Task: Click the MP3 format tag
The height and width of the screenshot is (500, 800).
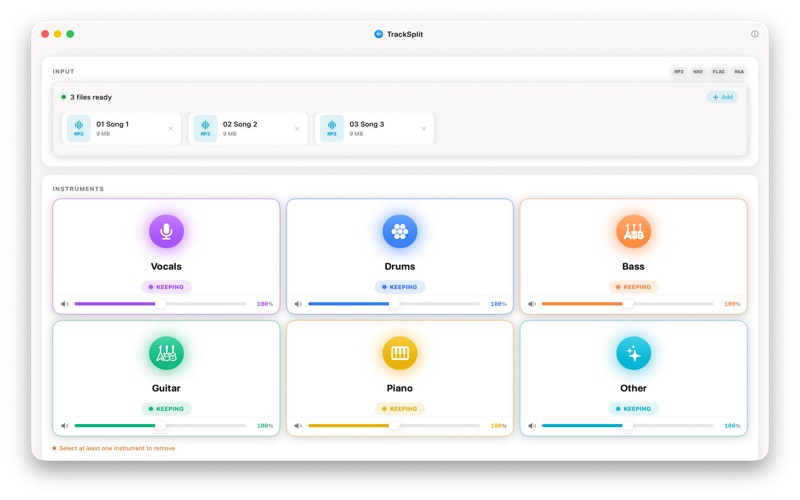Action: point(679,71)
